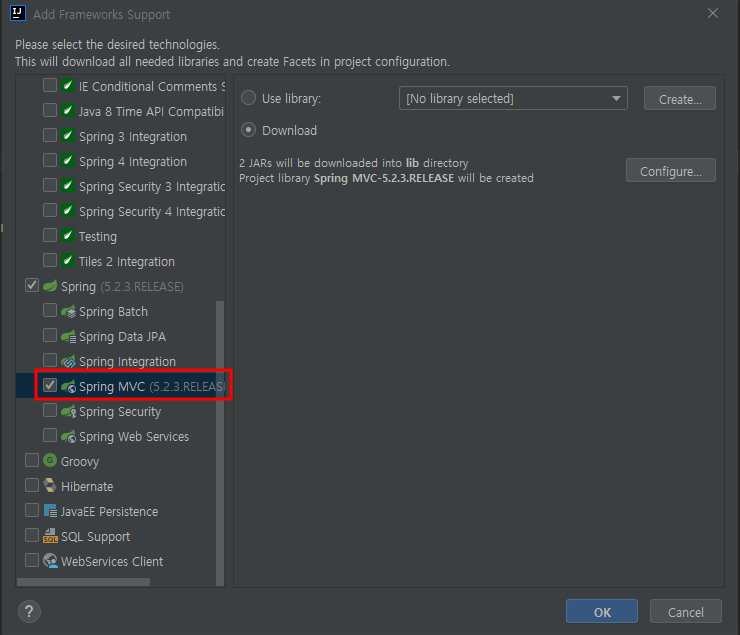Check the Spring Batch checkbox
740x635 pixels.
tap(50, 310)
